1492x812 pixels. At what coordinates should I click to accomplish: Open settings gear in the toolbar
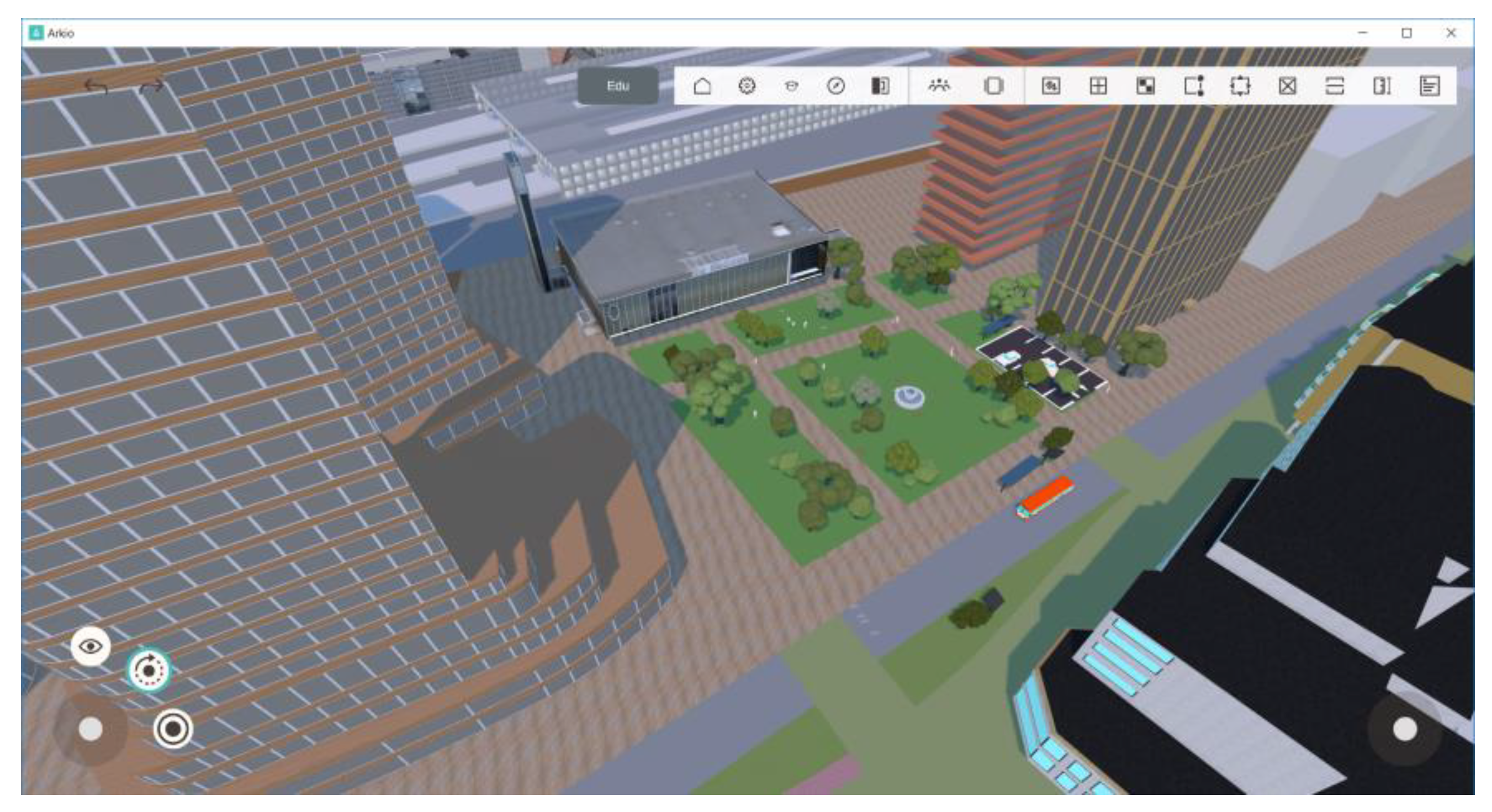[x=747, y=86]
